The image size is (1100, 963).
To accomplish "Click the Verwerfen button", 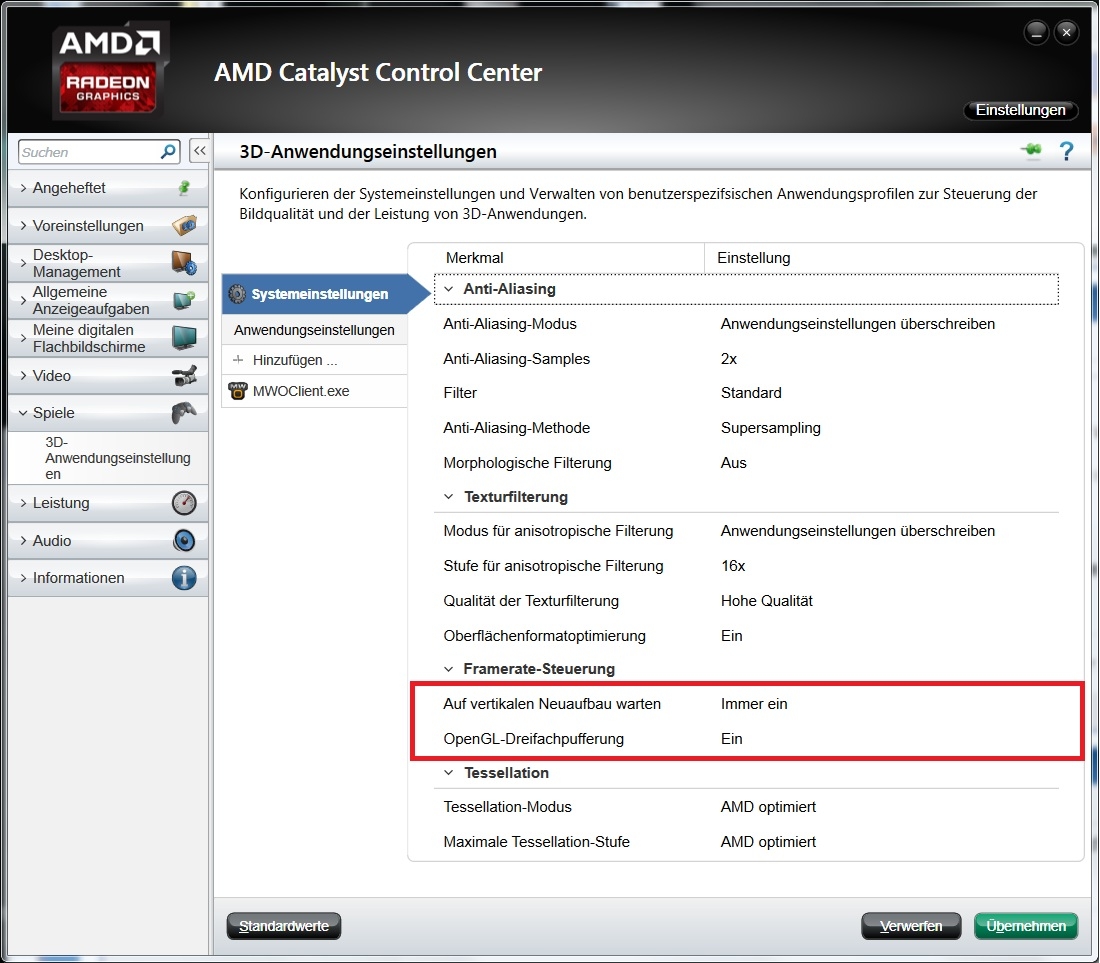I will tap(911, 926).
